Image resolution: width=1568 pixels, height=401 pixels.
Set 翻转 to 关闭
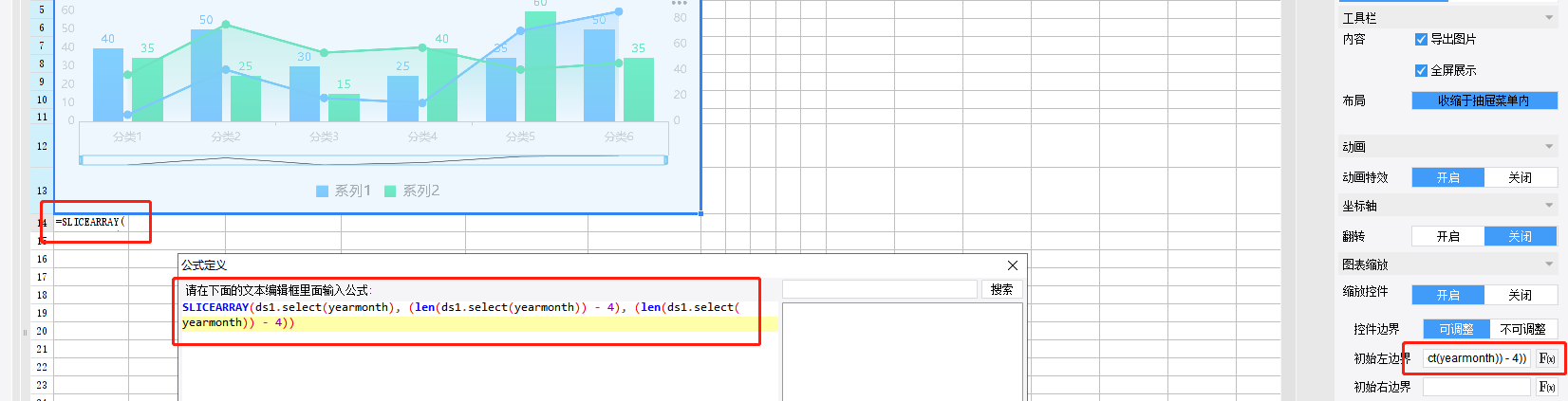[1521, 236]
